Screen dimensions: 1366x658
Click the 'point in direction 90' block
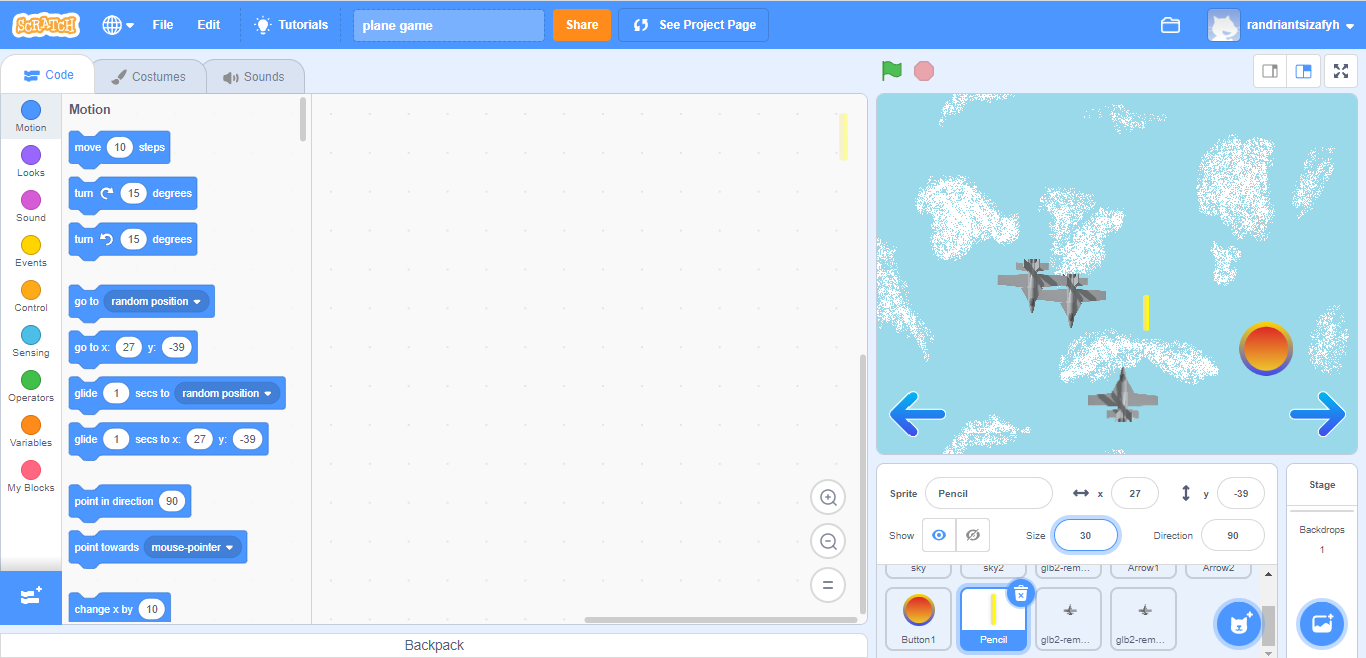pyautogui.click(x=130, y=502)
